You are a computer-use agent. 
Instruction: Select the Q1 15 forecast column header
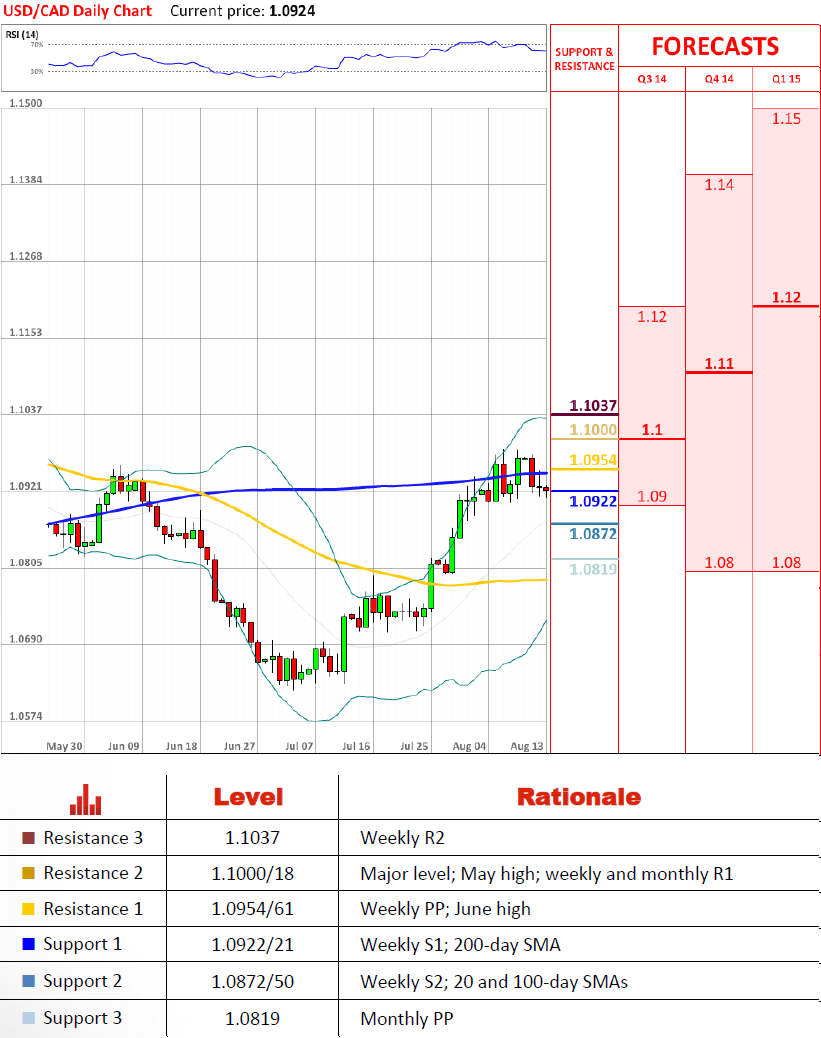click(786, 79)
